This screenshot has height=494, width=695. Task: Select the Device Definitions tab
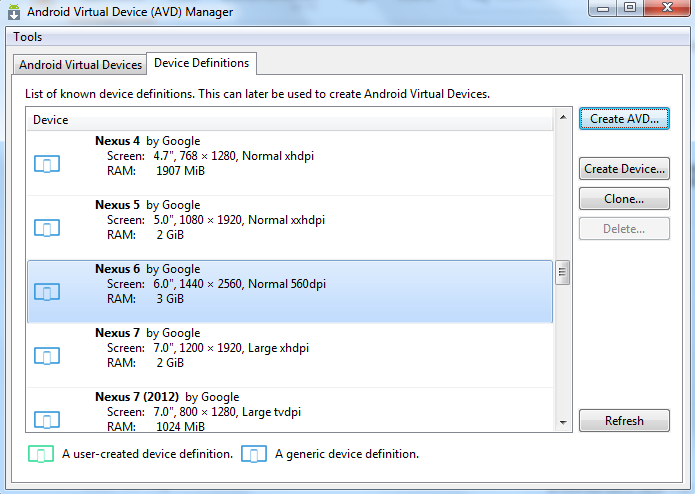tap(202, 63)
